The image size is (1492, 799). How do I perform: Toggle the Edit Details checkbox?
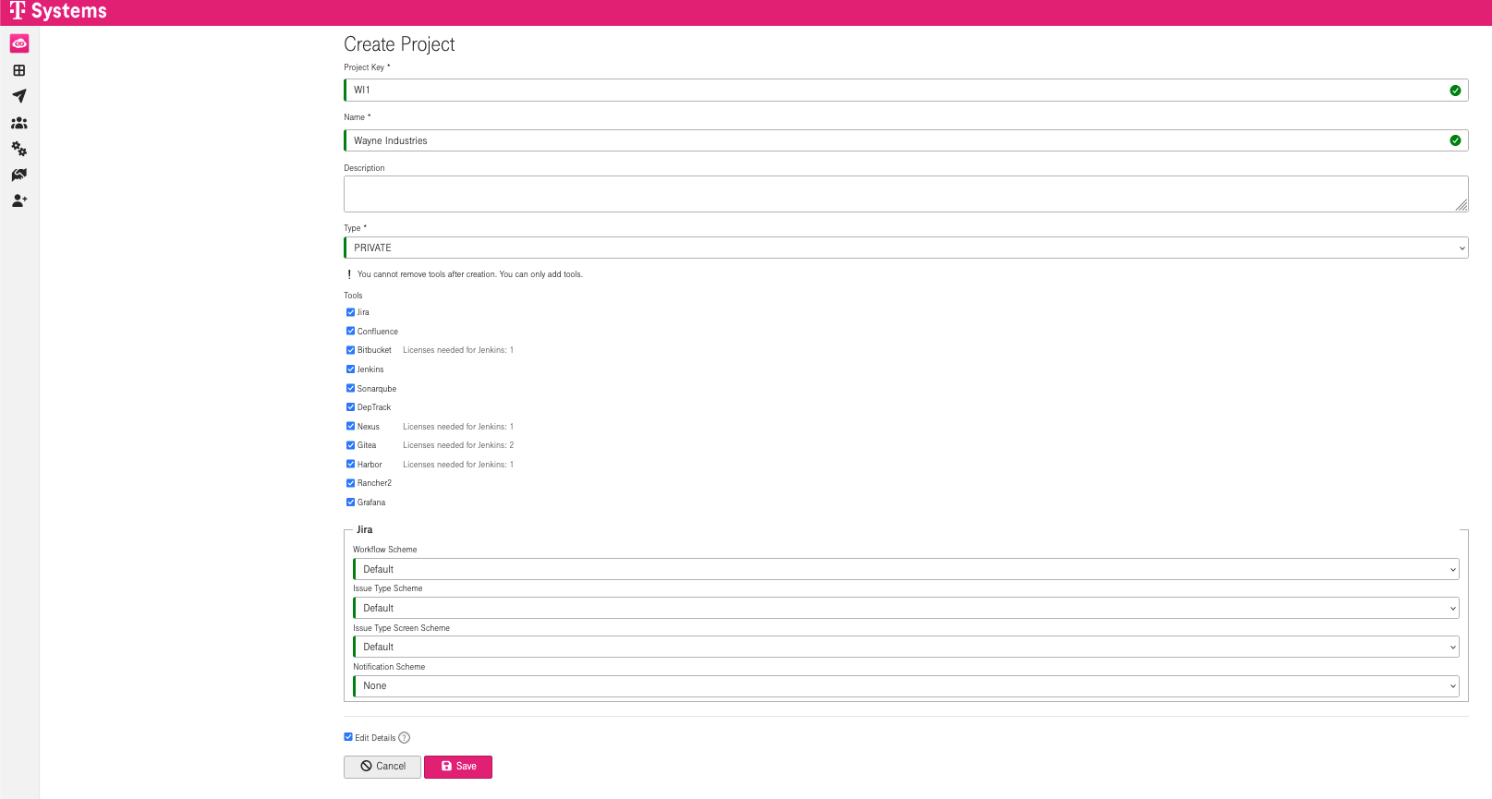[348, 737]
